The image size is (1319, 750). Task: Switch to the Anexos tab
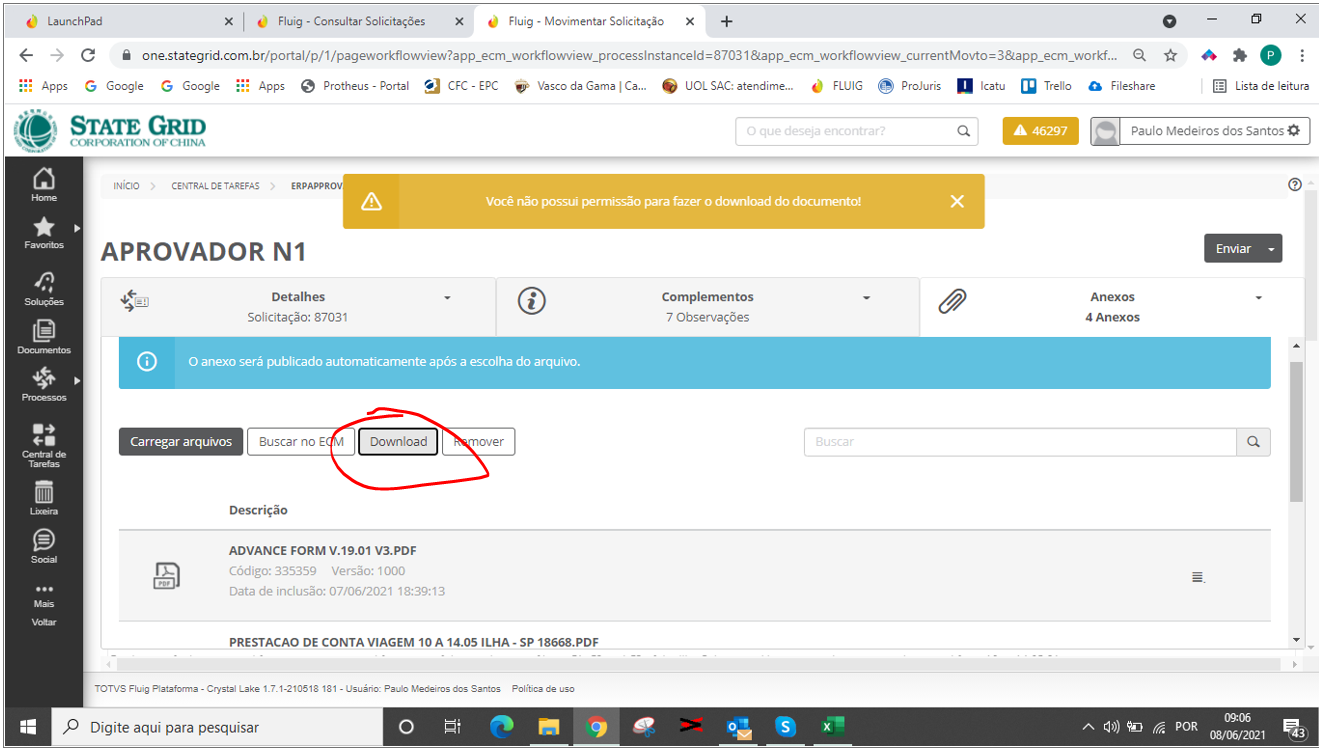pyautogui.click(x=1112, y=306)
